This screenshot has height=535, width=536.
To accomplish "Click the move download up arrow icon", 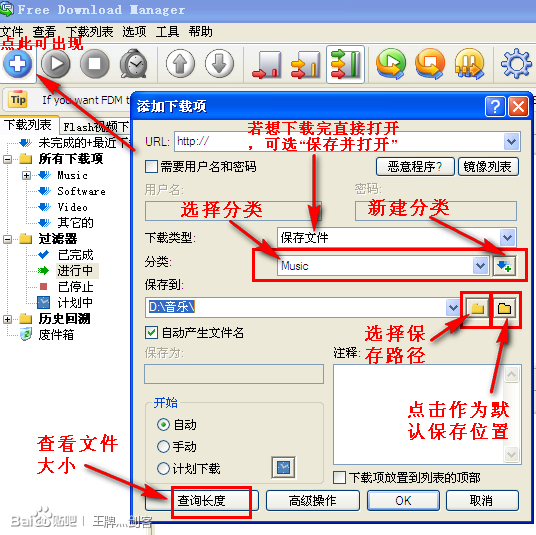I will pyautogui.click(x=180, y=64).
